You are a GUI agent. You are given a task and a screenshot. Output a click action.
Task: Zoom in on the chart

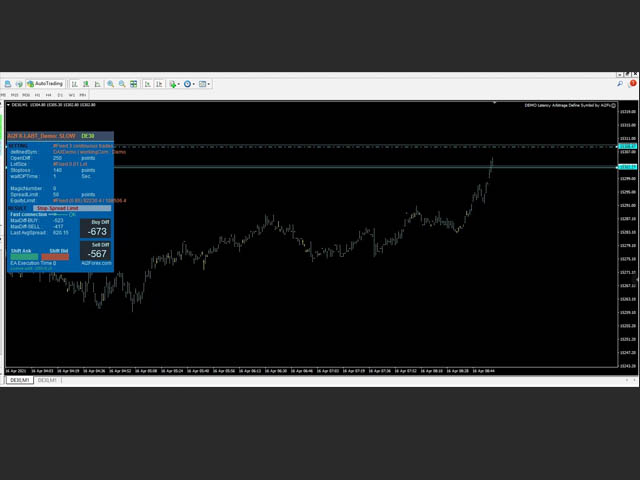(110, 84)
